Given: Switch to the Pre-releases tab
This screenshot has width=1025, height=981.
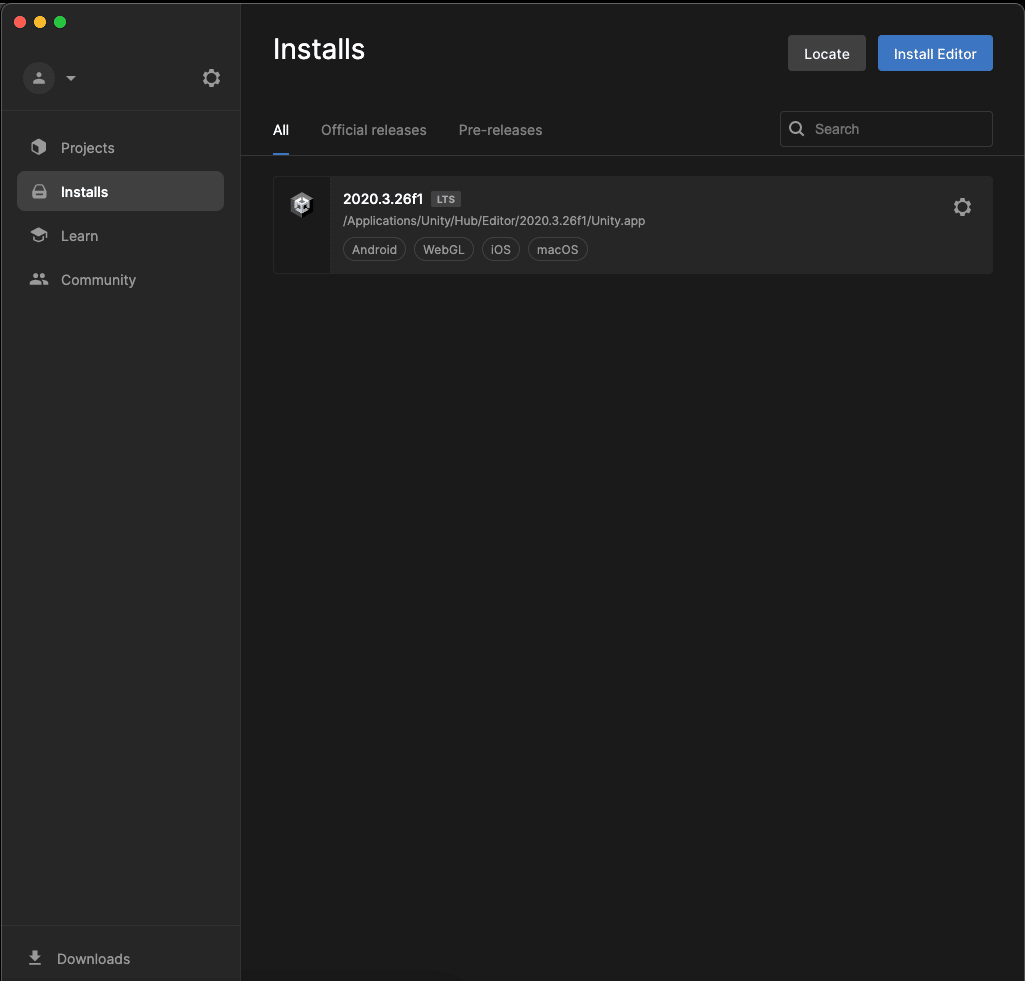Looking at the screenshot, I should pos(500,130).
